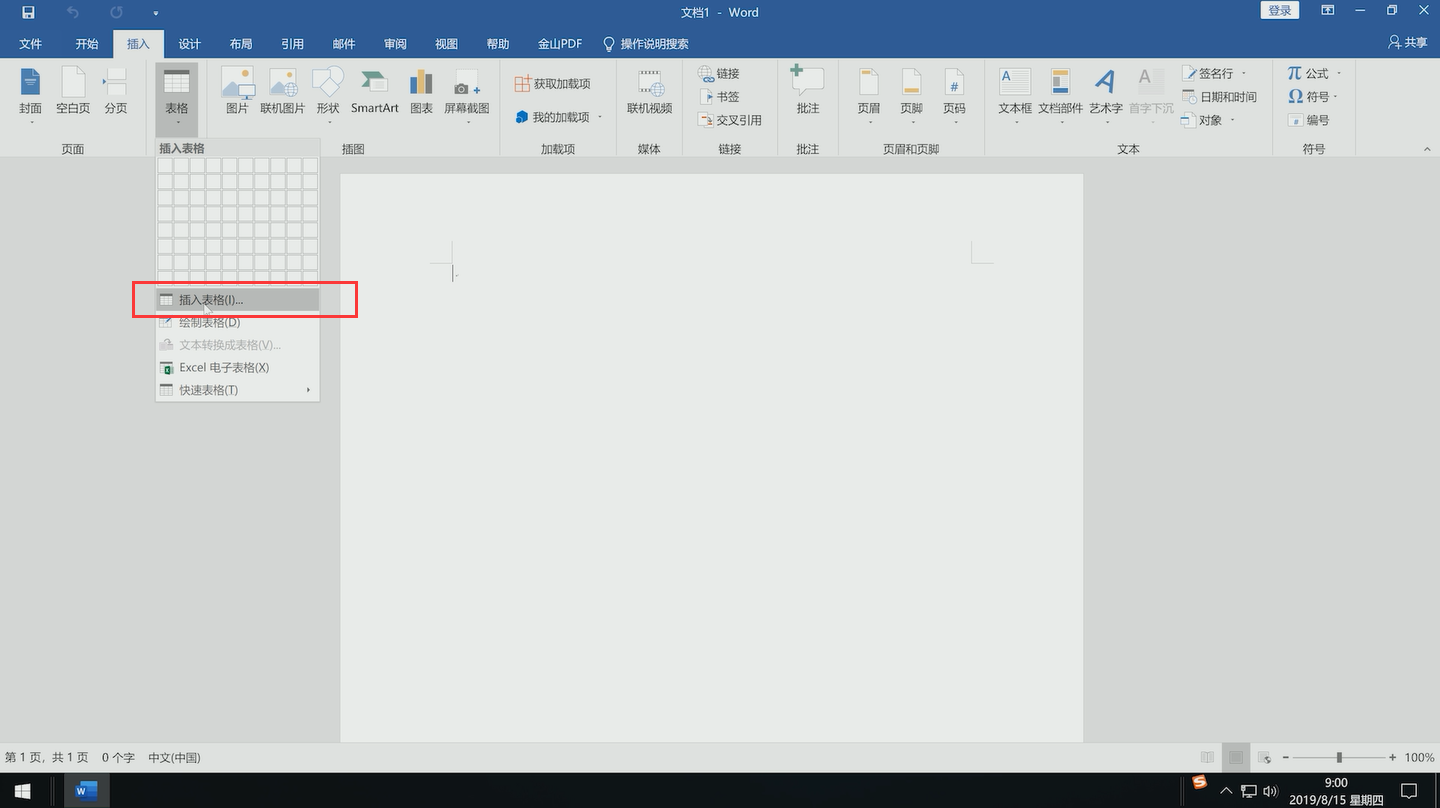
Task: Insert a chart (图表)
Action: [x=421, y=92]
